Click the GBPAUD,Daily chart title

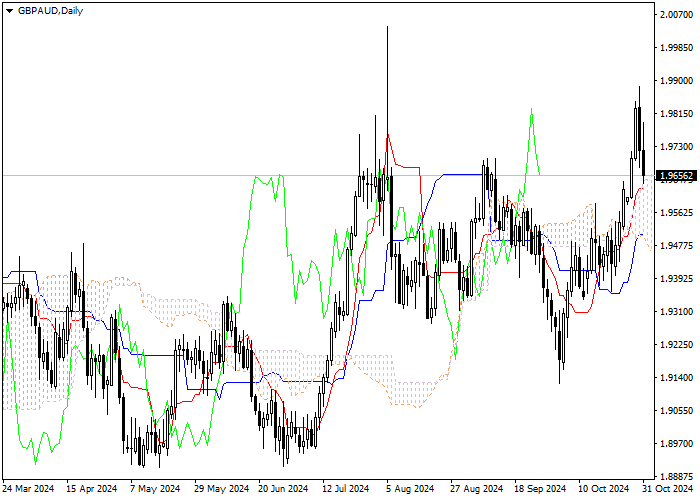coord(50,11)
